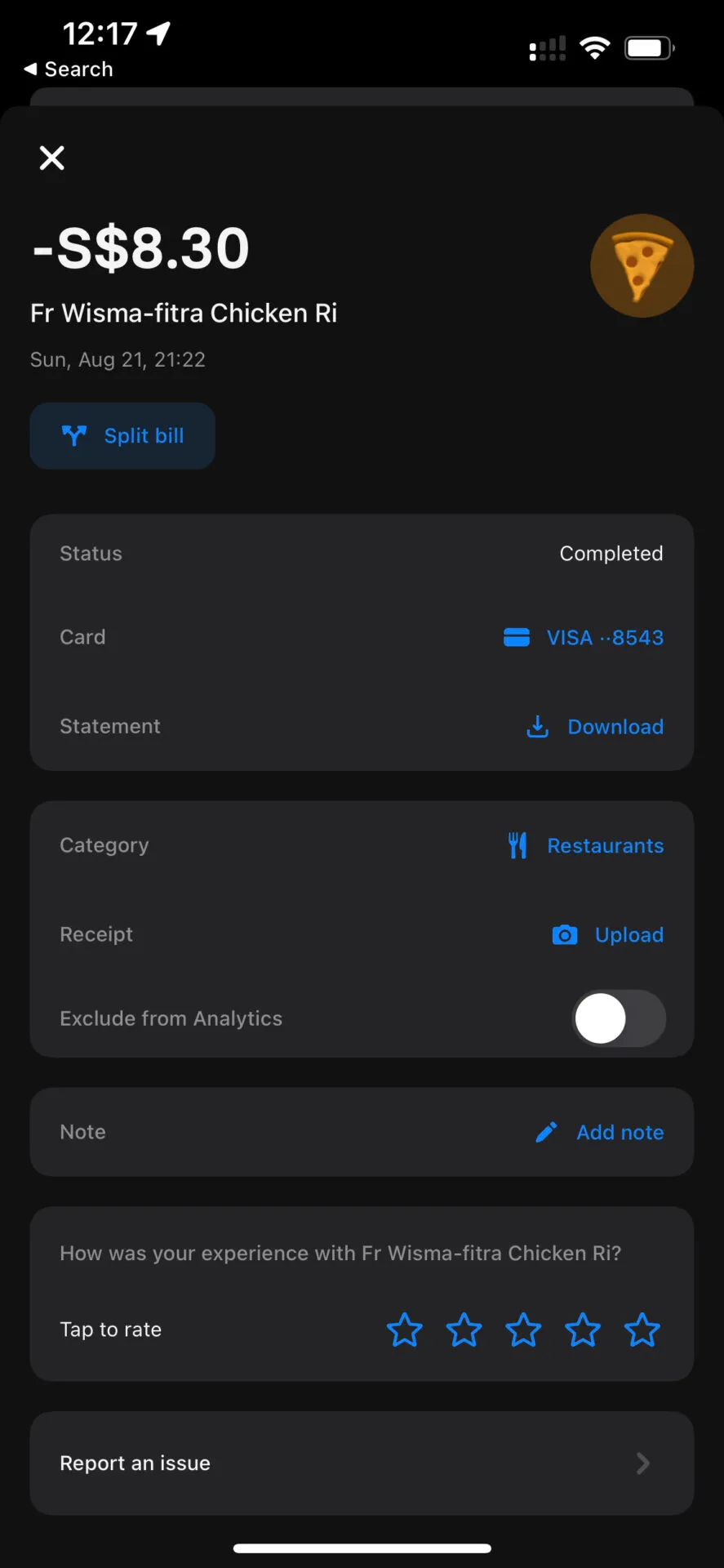Tap the fork and knife category icon

coord(517,845)
